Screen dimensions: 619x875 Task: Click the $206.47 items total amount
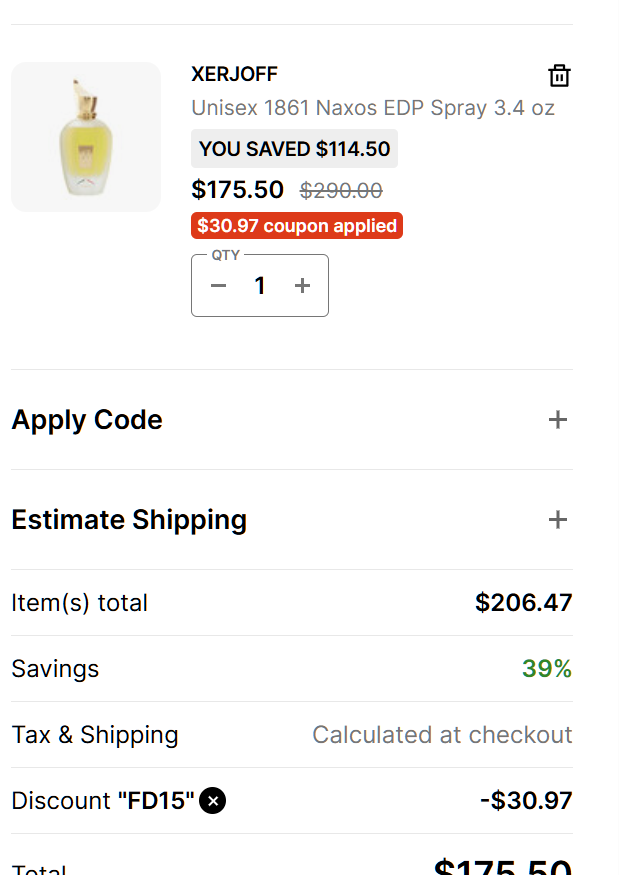click(523, 603)
